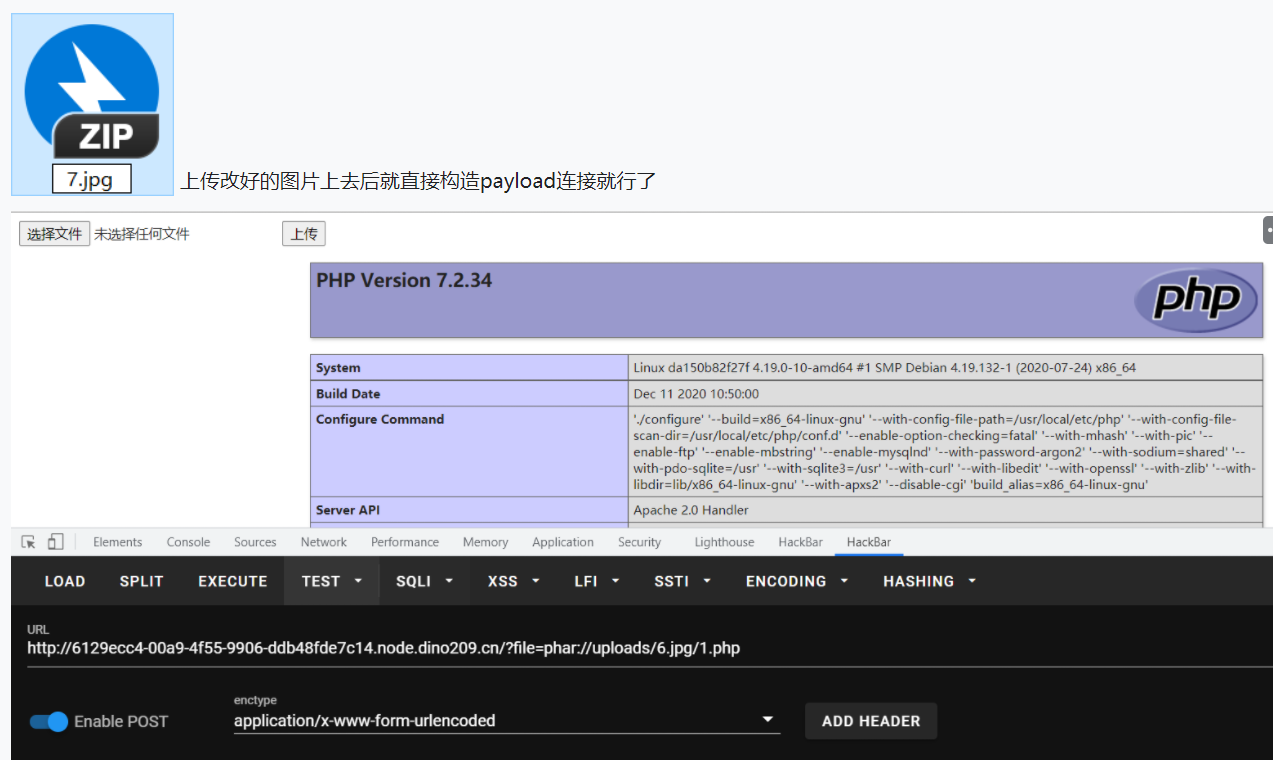The height and width of the screenshot is (760, 1273).
Task: Switch to the Application tab
Action: [x=563, y=542]
